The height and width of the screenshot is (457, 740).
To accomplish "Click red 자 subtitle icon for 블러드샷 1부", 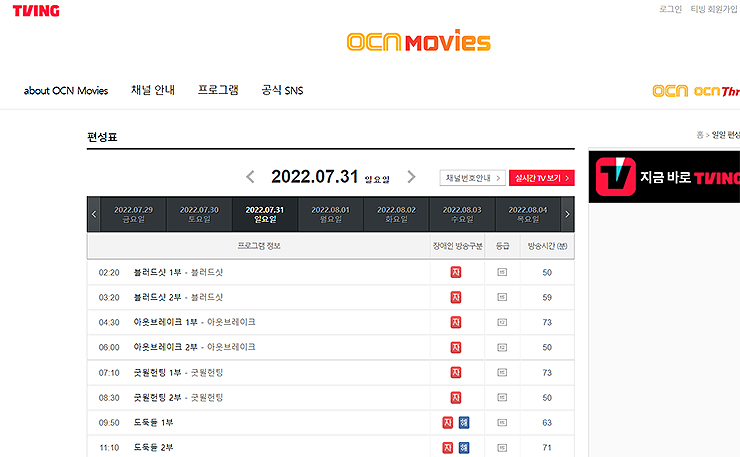I will [455, 272].
